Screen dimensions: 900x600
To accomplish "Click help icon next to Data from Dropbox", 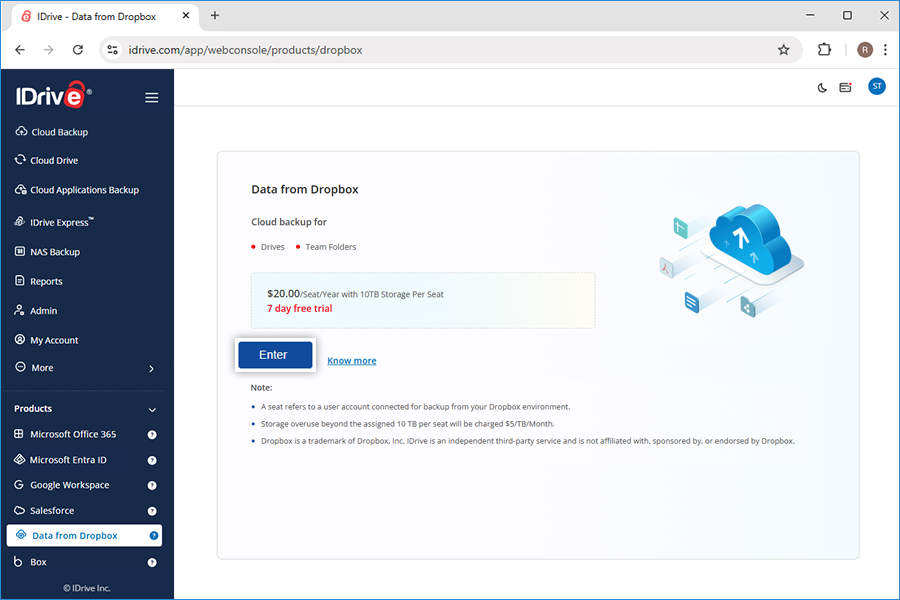I will (x=154, y=536).
